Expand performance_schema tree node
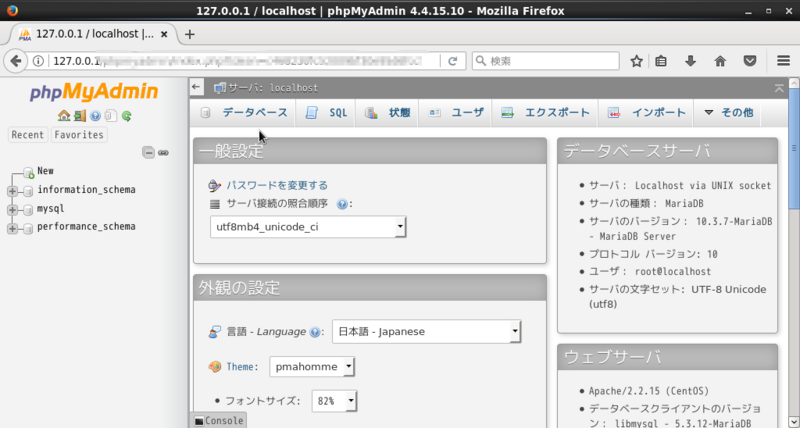The image size is (800, 428). coord(12,229)
